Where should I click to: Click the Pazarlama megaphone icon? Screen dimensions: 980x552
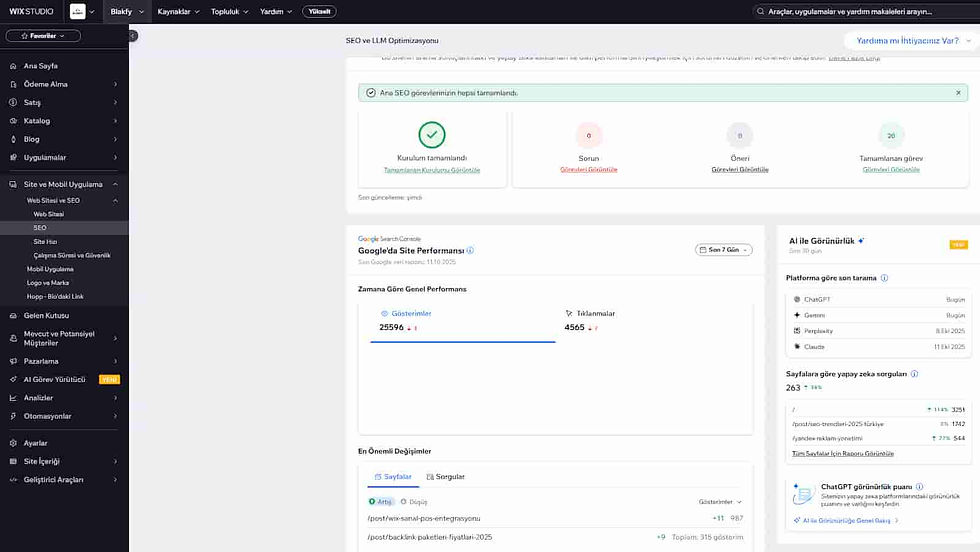13,361
